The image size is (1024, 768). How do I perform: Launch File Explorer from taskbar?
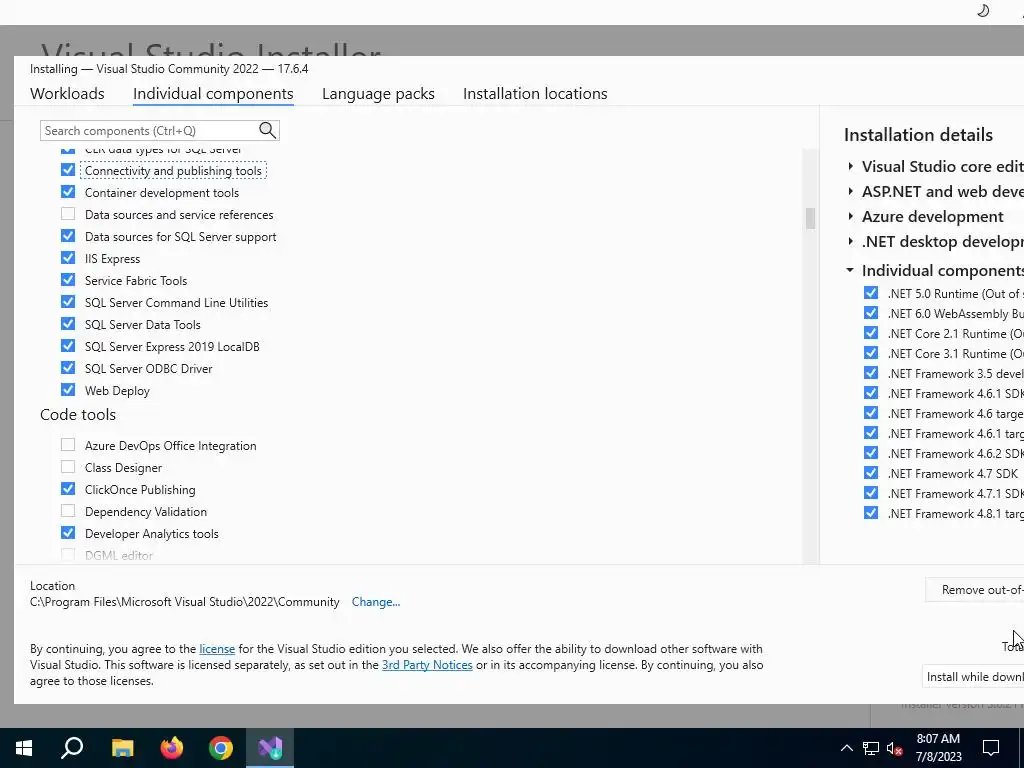point(122,748)
